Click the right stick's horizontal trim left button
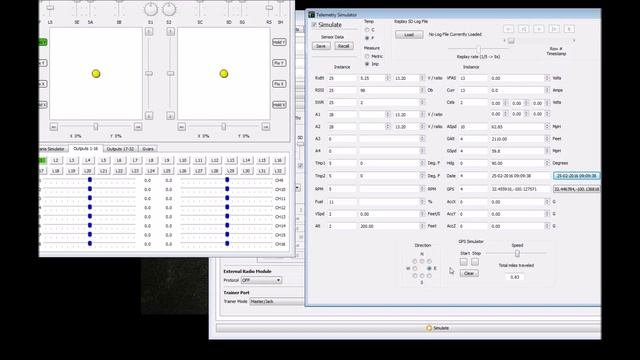This screenshot has height=360, width=640. click(182, 127)
